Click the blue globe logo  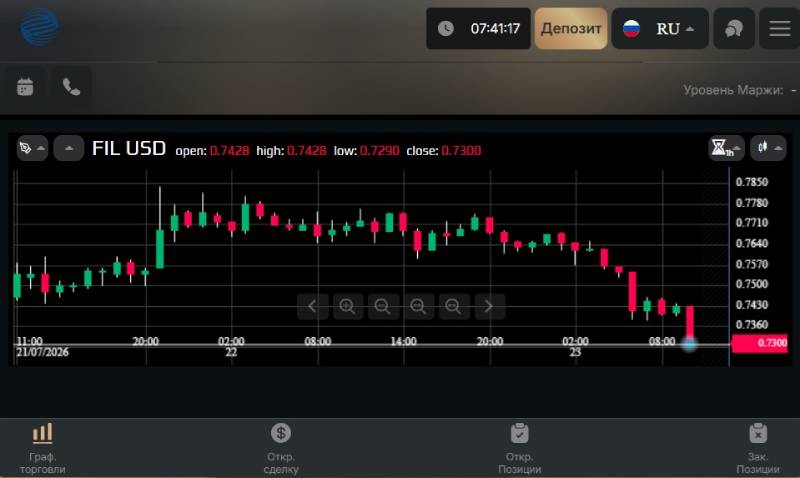point(39,28)
